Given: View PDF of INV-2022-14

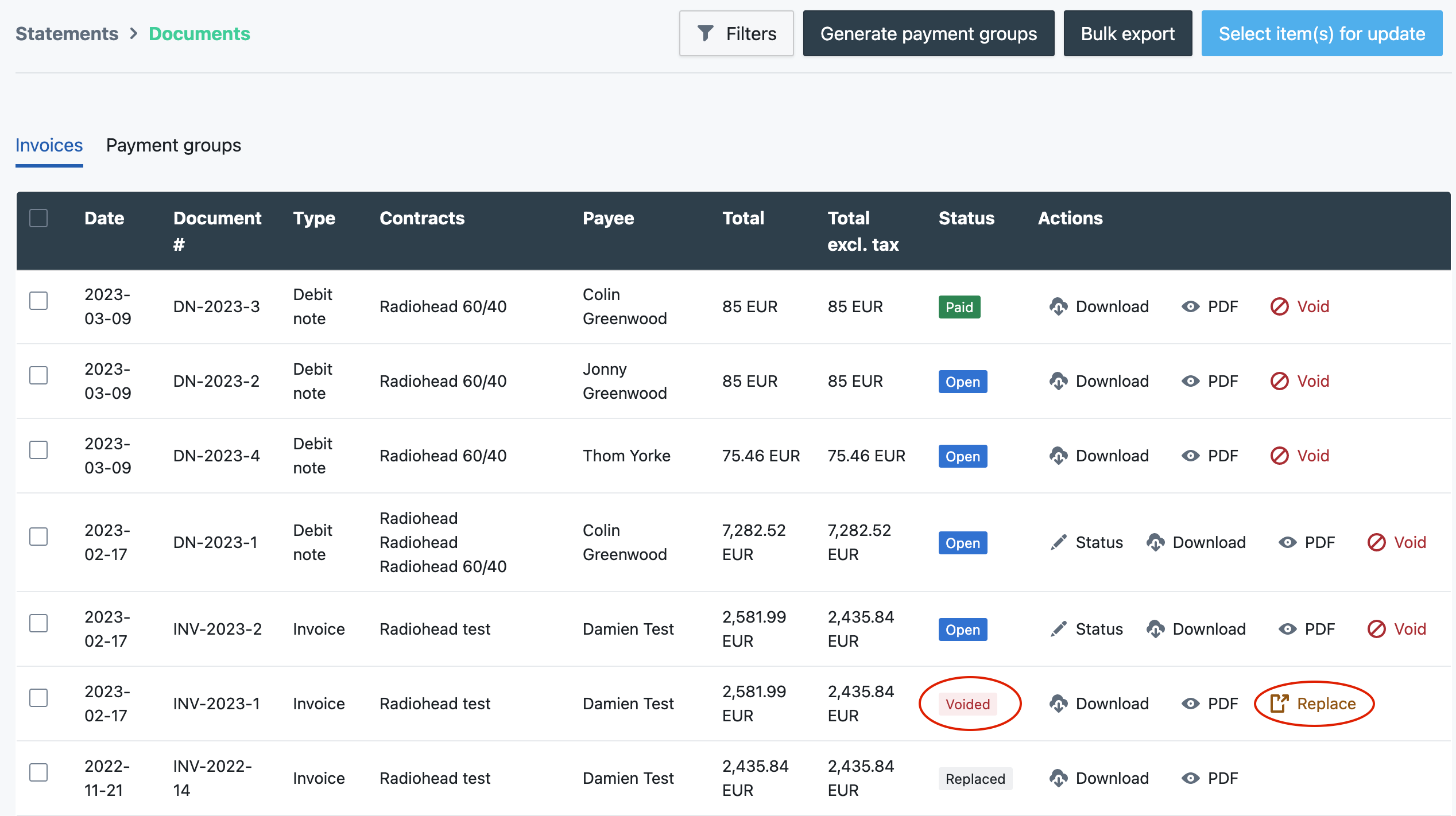Looking at the screenshot, I should (1209, 778).
